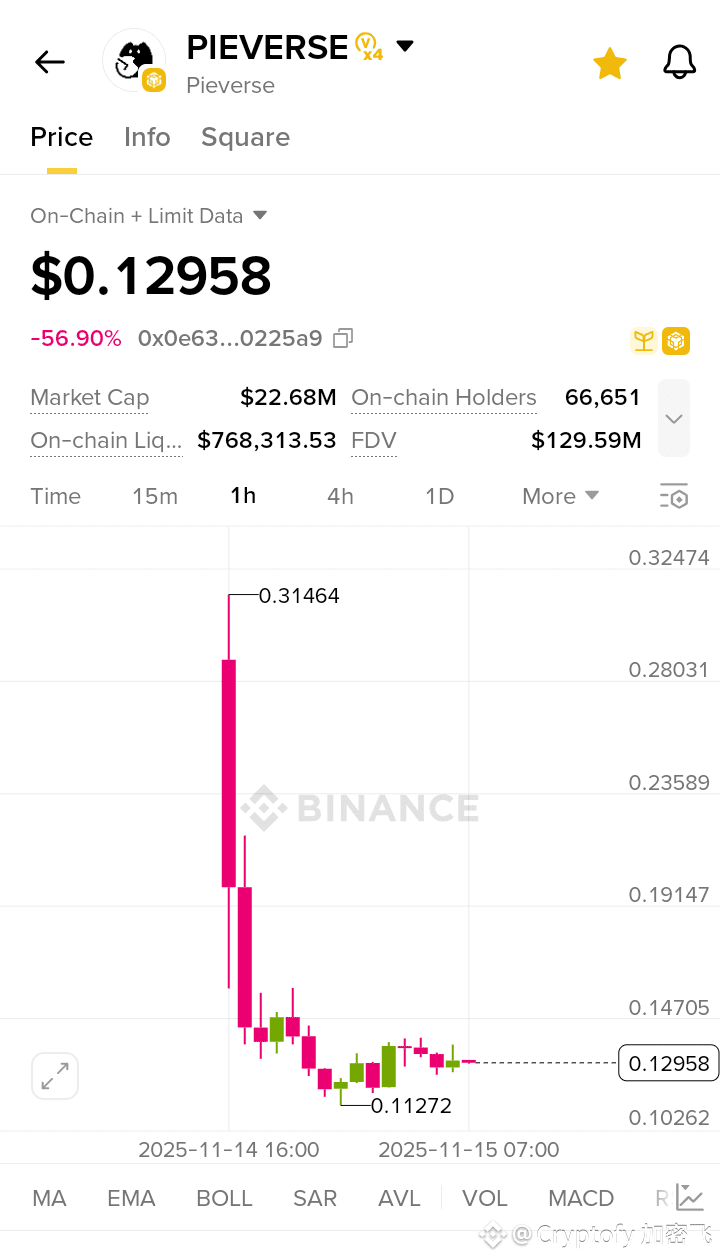The width and height of the screenshot is (720, 1260).
Task: Tap the BNB chain badge icon
Action: click(x=676, y=341)
